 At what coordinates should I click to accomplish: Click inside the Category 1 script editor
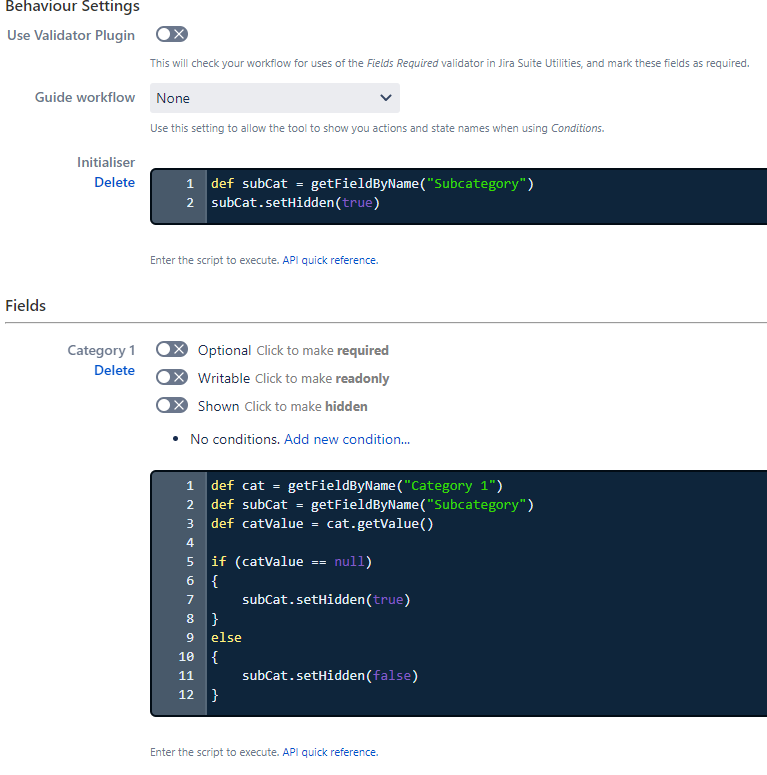(x=486, y=593)
